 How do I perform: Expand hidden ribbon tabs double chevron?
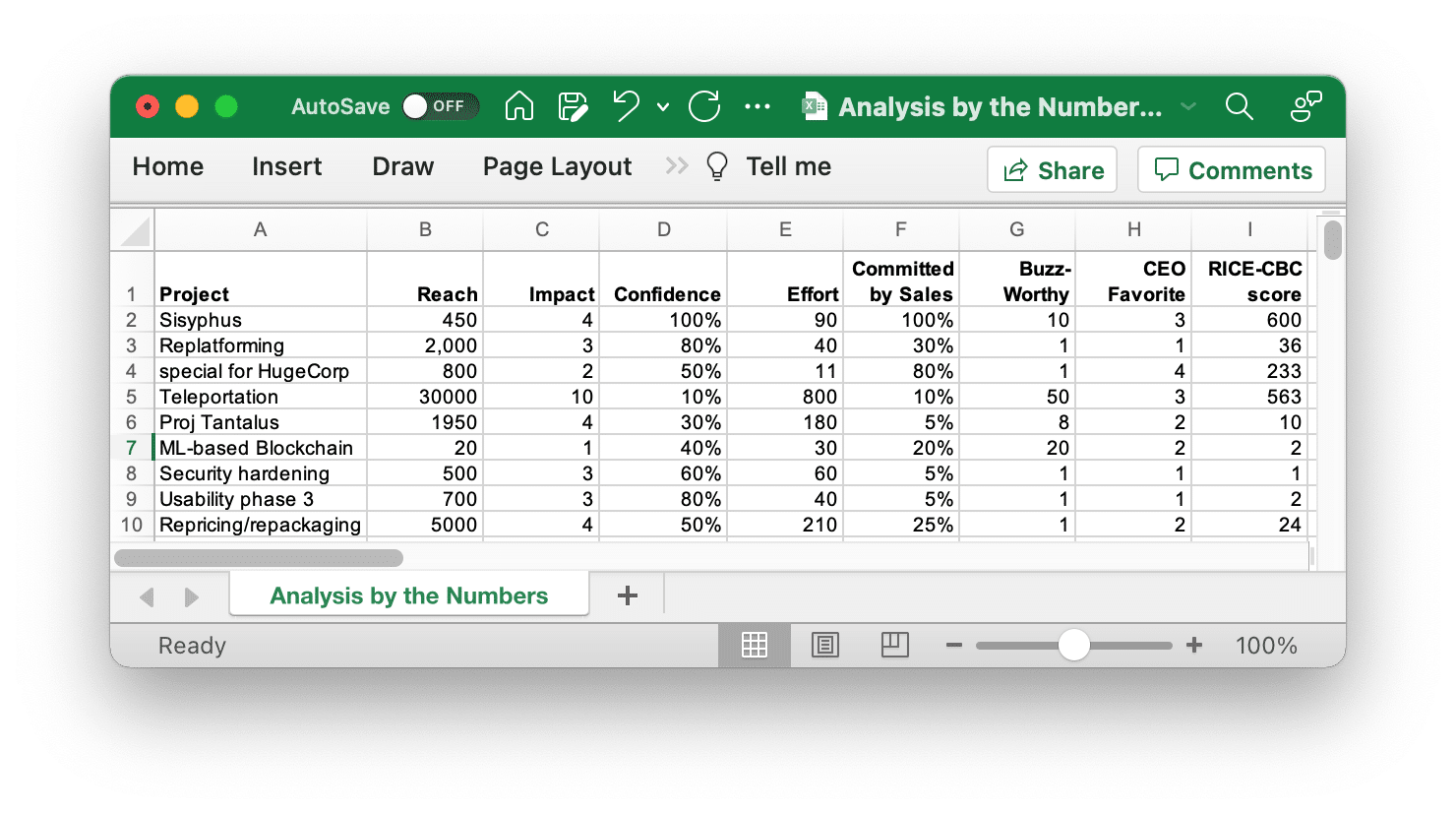(x=676, y=166)
